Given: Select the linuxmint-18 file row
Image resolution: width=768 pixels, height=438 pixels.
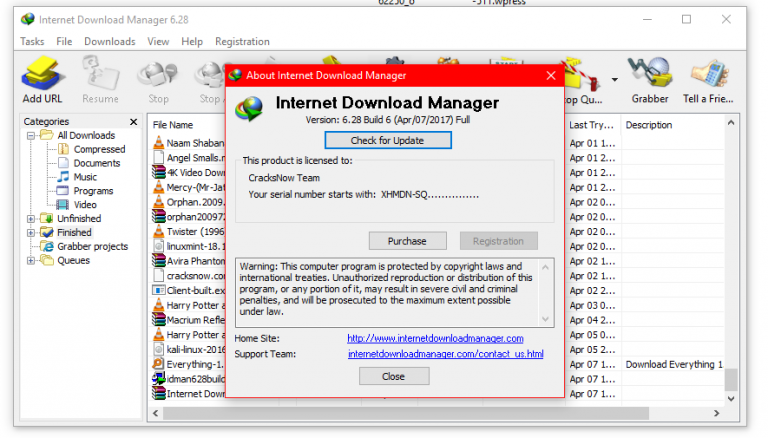Looking at the screenshot, I should [189, 246].
